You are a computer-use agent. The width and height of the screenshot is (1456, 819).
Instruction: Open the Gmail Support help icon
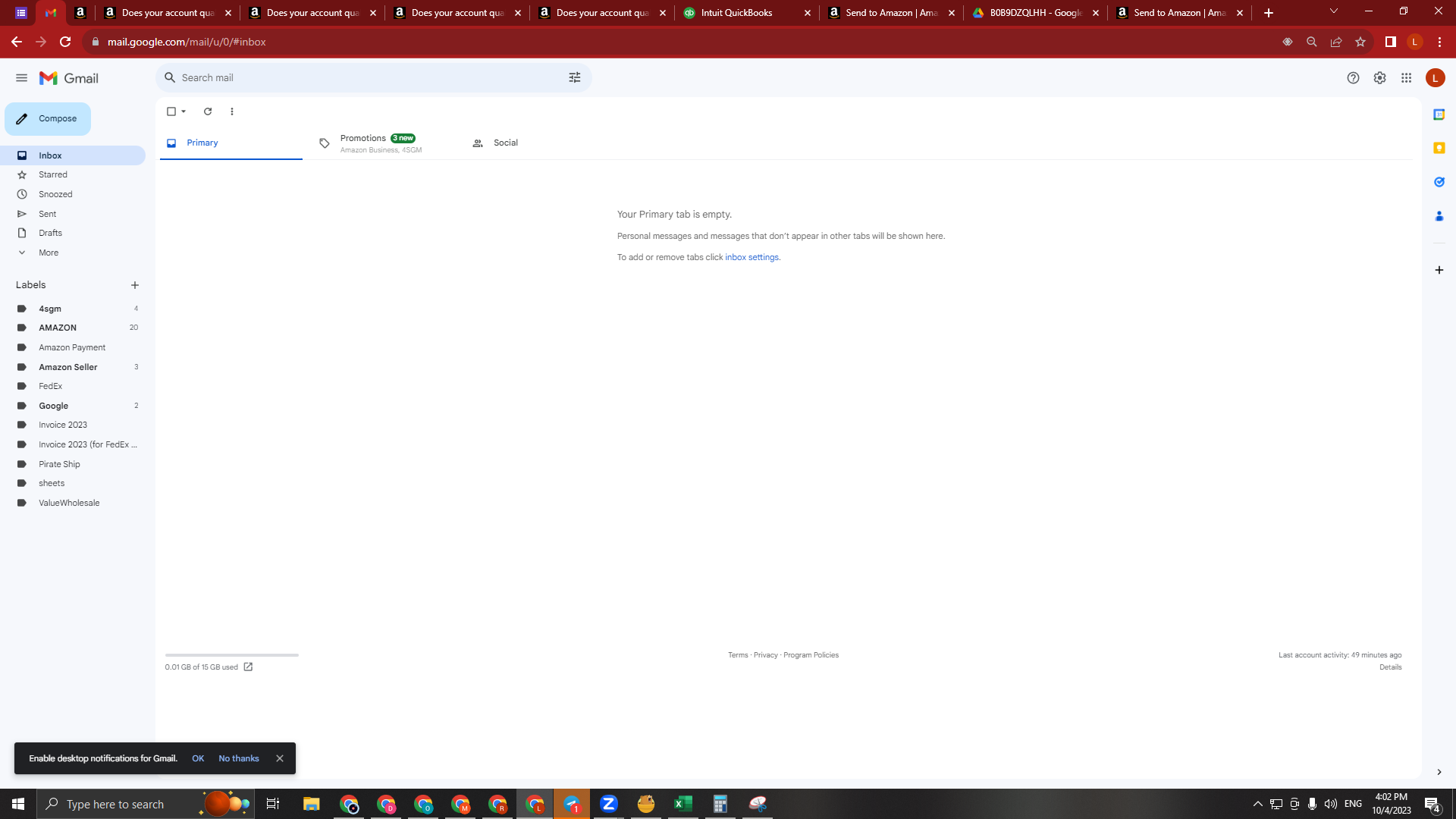[1353, 78]
